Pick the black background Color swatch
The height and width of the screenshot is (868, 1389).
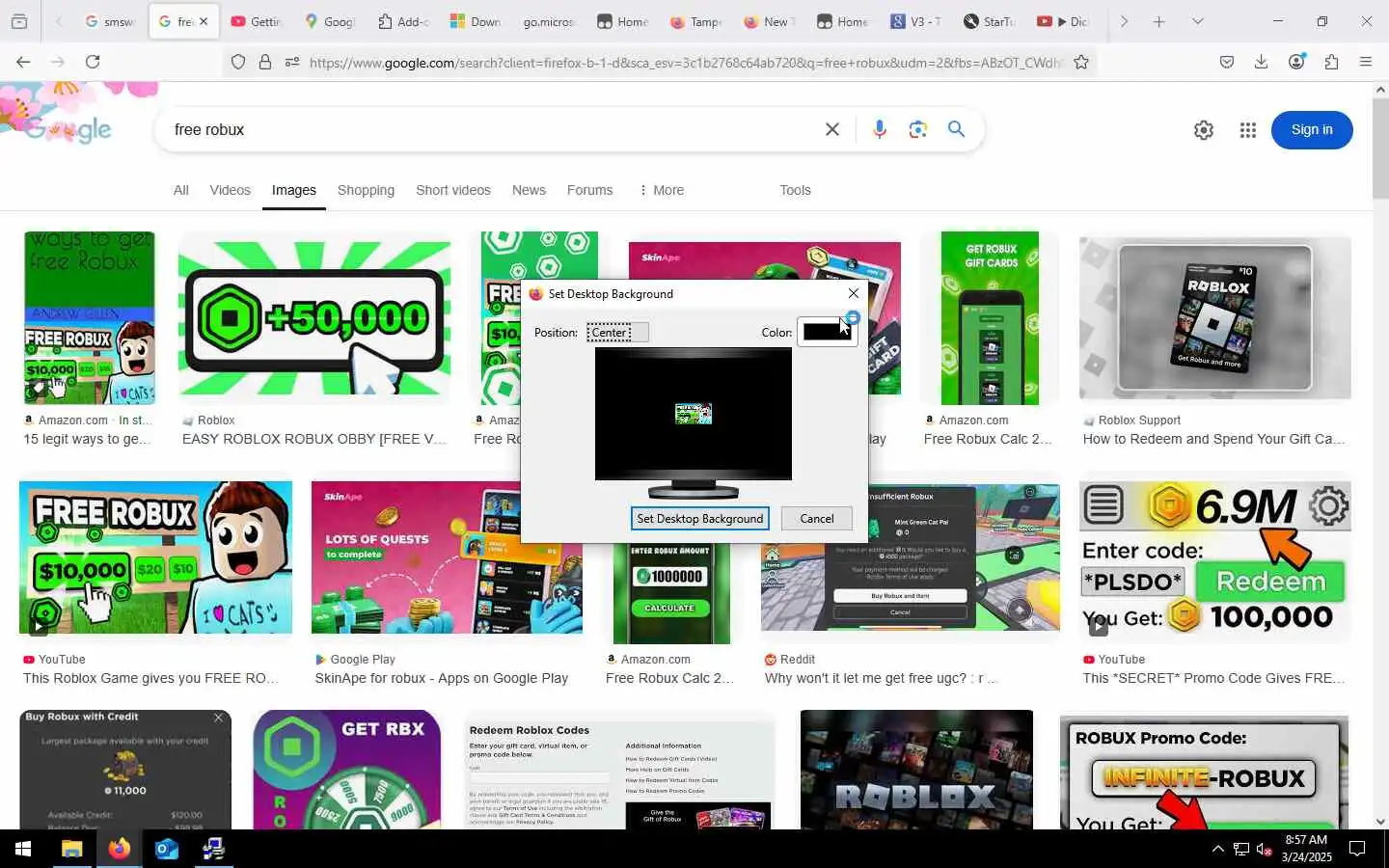click(827, 332)
